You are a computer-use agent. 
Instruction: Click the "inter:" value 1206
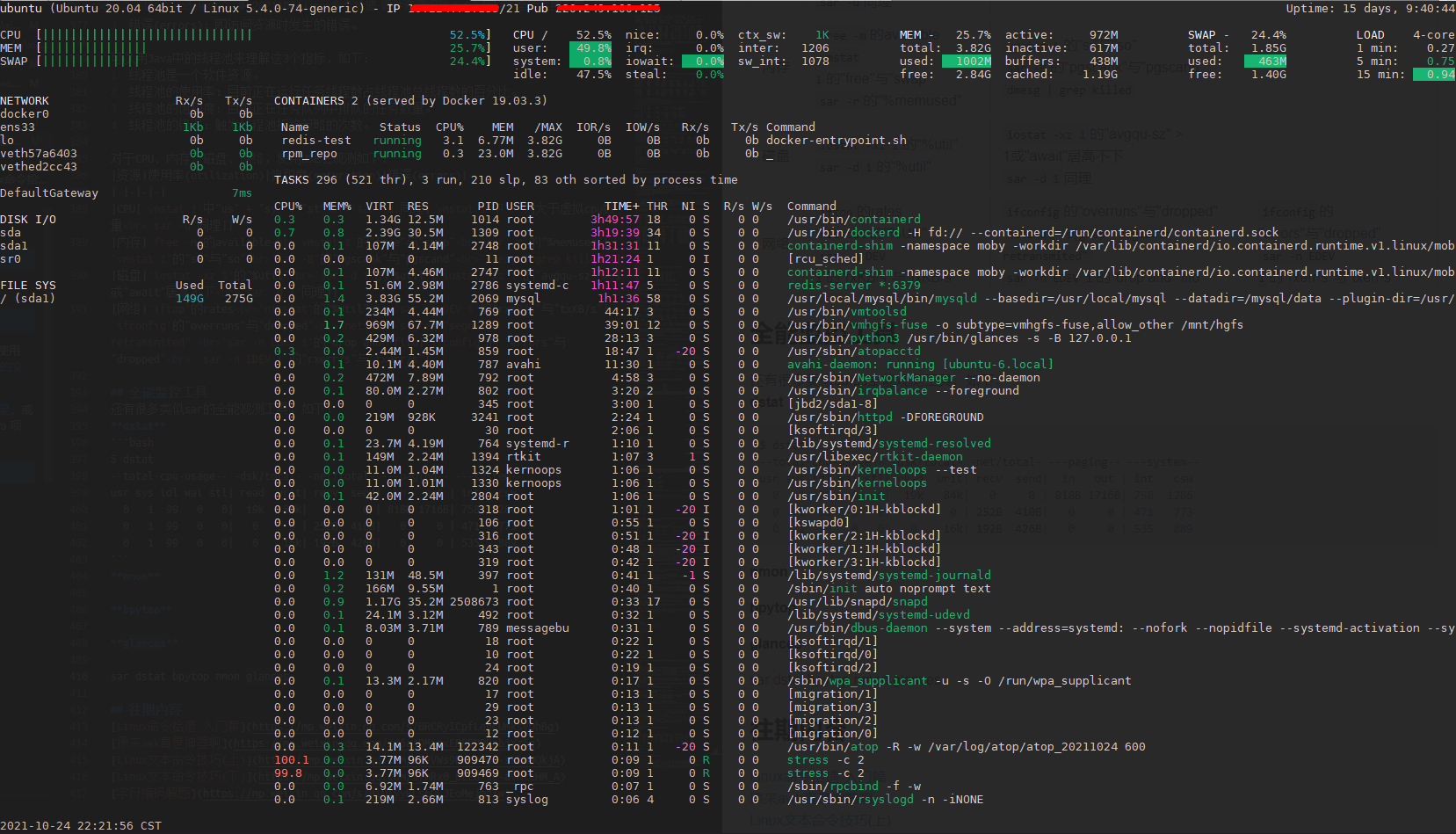(815, 48)
